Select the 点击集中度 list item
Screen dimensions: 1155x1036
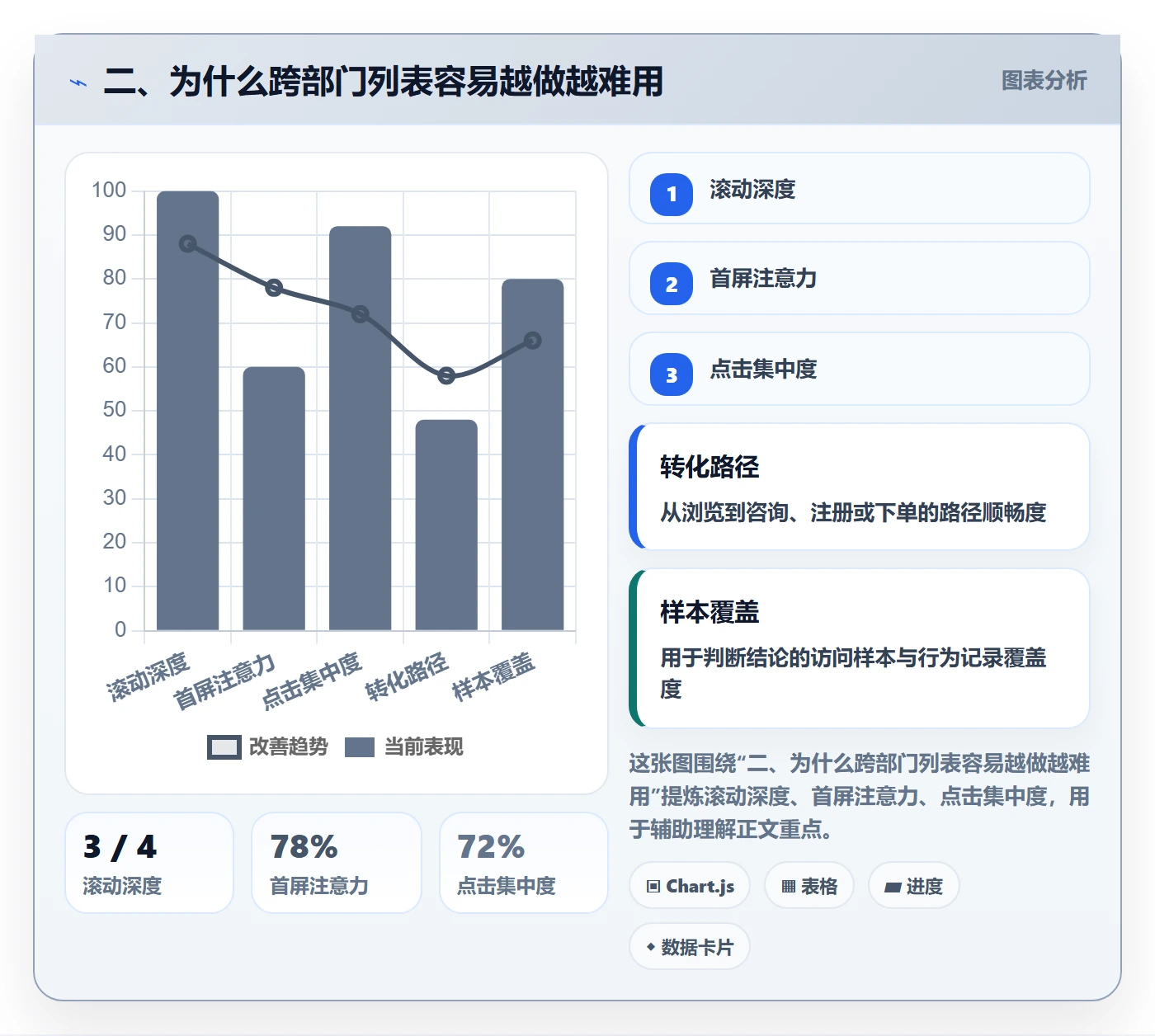click(x=860, y=369)
